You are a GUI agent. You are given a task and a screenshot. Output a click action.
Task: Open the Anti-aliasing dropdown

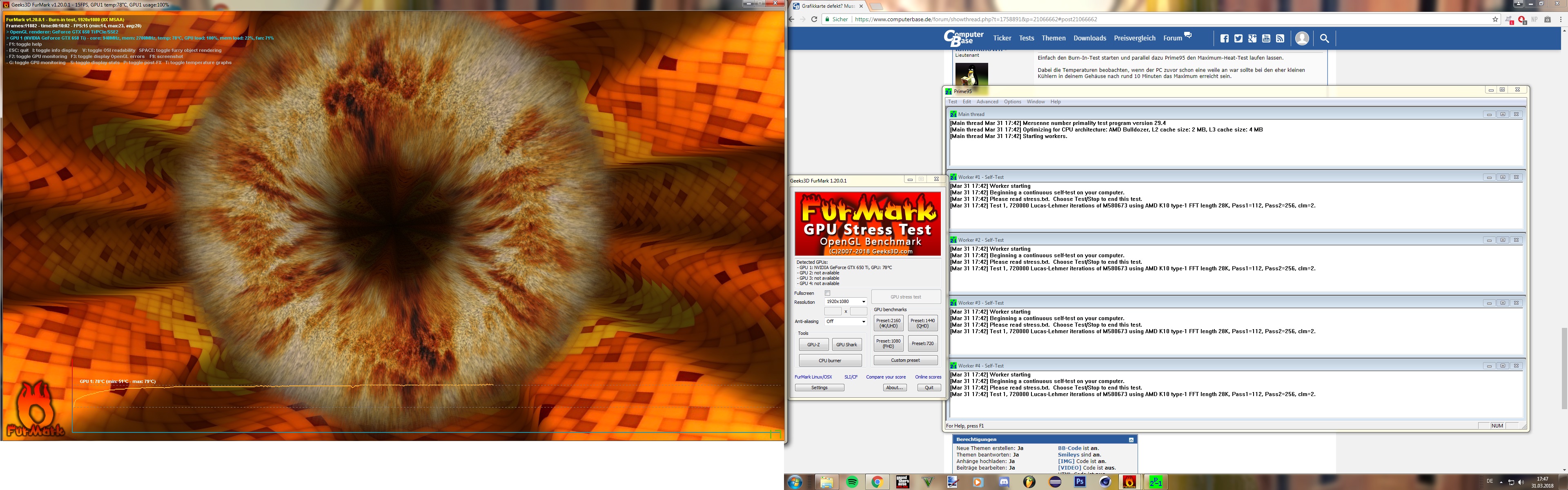(846, 321)
